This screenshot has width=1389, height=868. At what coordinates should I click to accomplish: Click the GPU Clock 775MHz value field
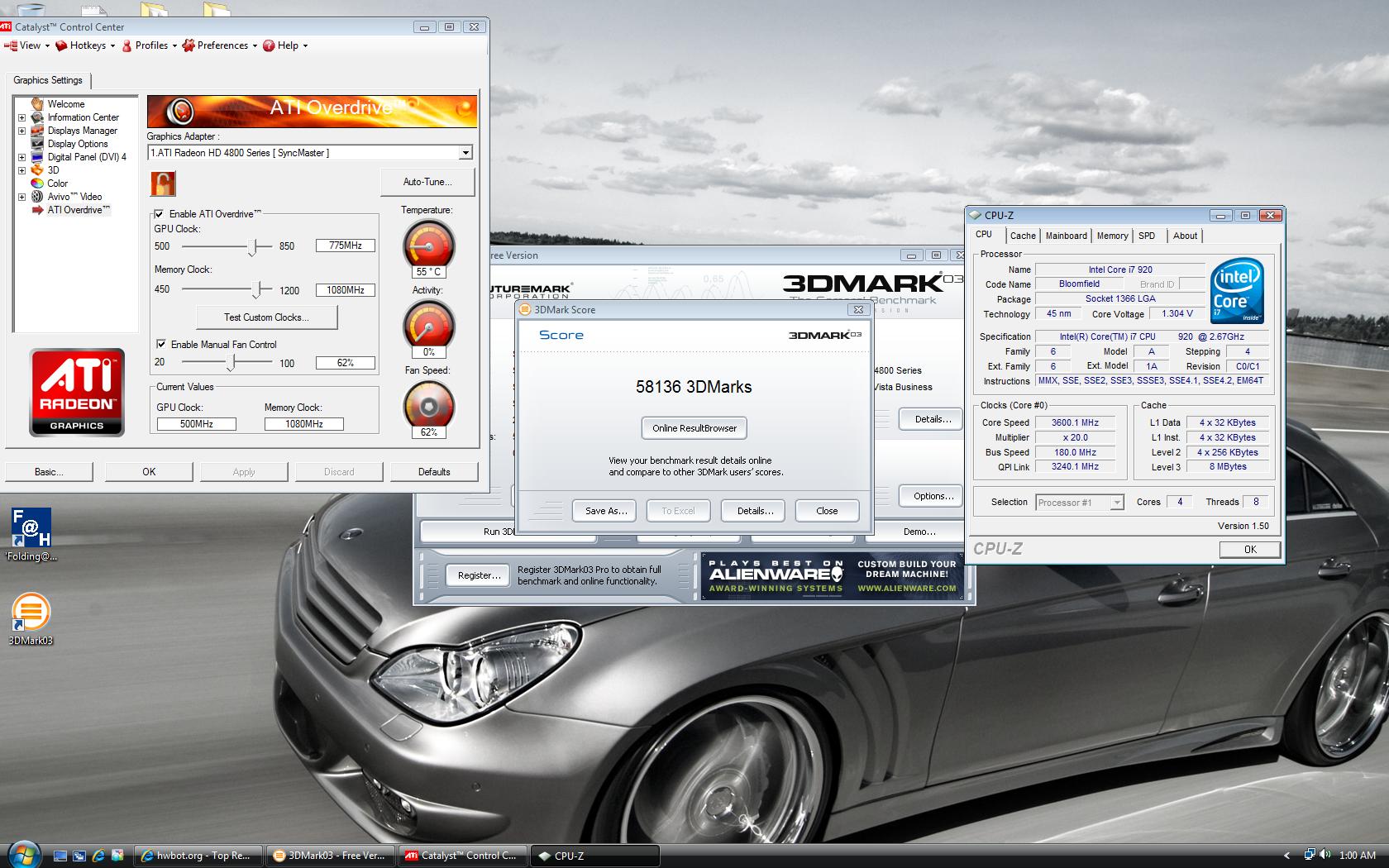tap(346, 246)
